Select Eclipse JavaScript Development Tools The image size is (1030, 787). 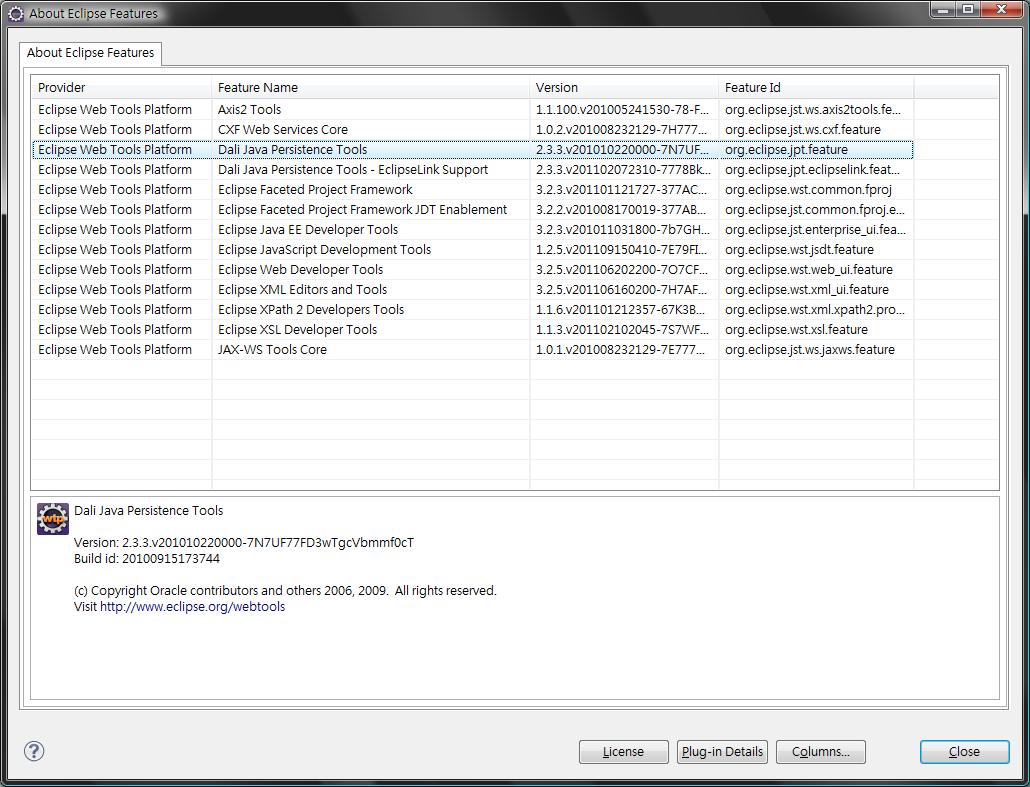(x=472, y=250)
